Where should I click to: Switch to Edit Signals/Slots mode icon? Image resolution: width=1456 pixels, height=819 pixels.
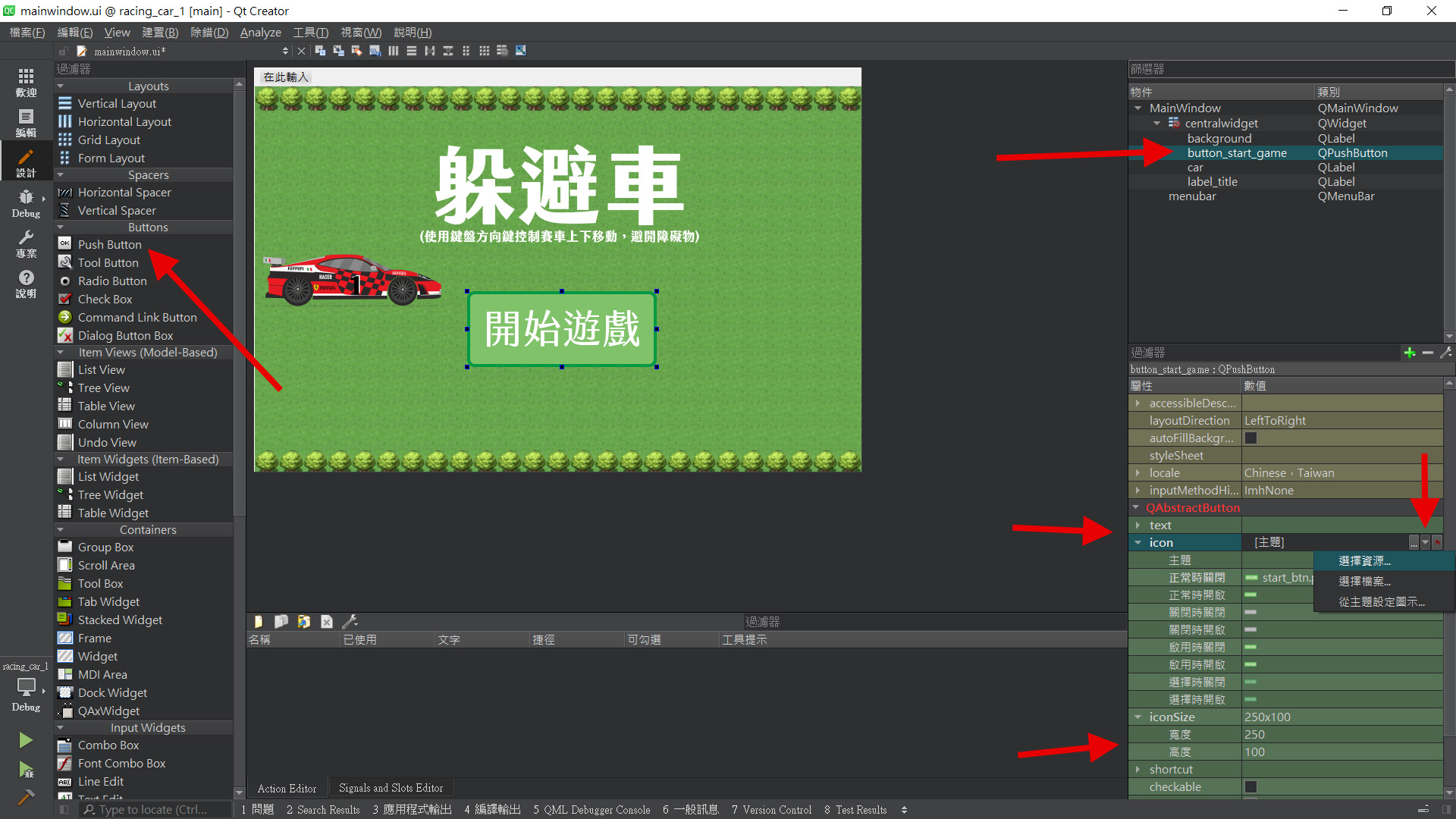coord(338,51)
